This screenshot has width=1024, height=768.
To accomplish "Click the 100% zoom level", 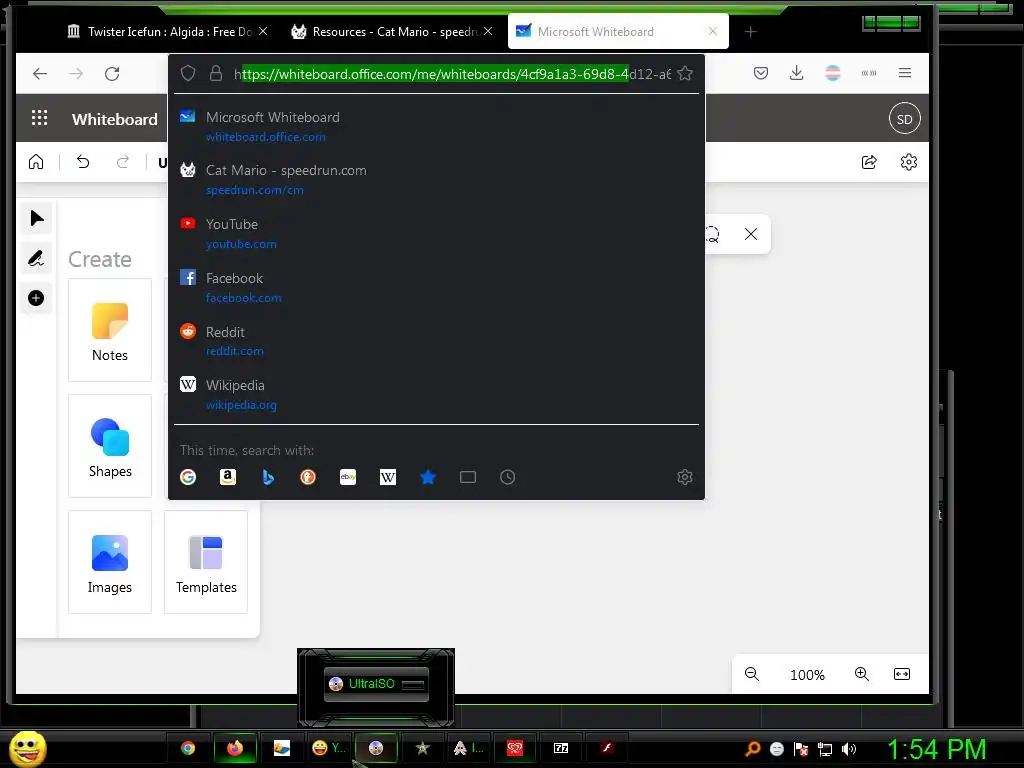I will (x=807, y=675).
